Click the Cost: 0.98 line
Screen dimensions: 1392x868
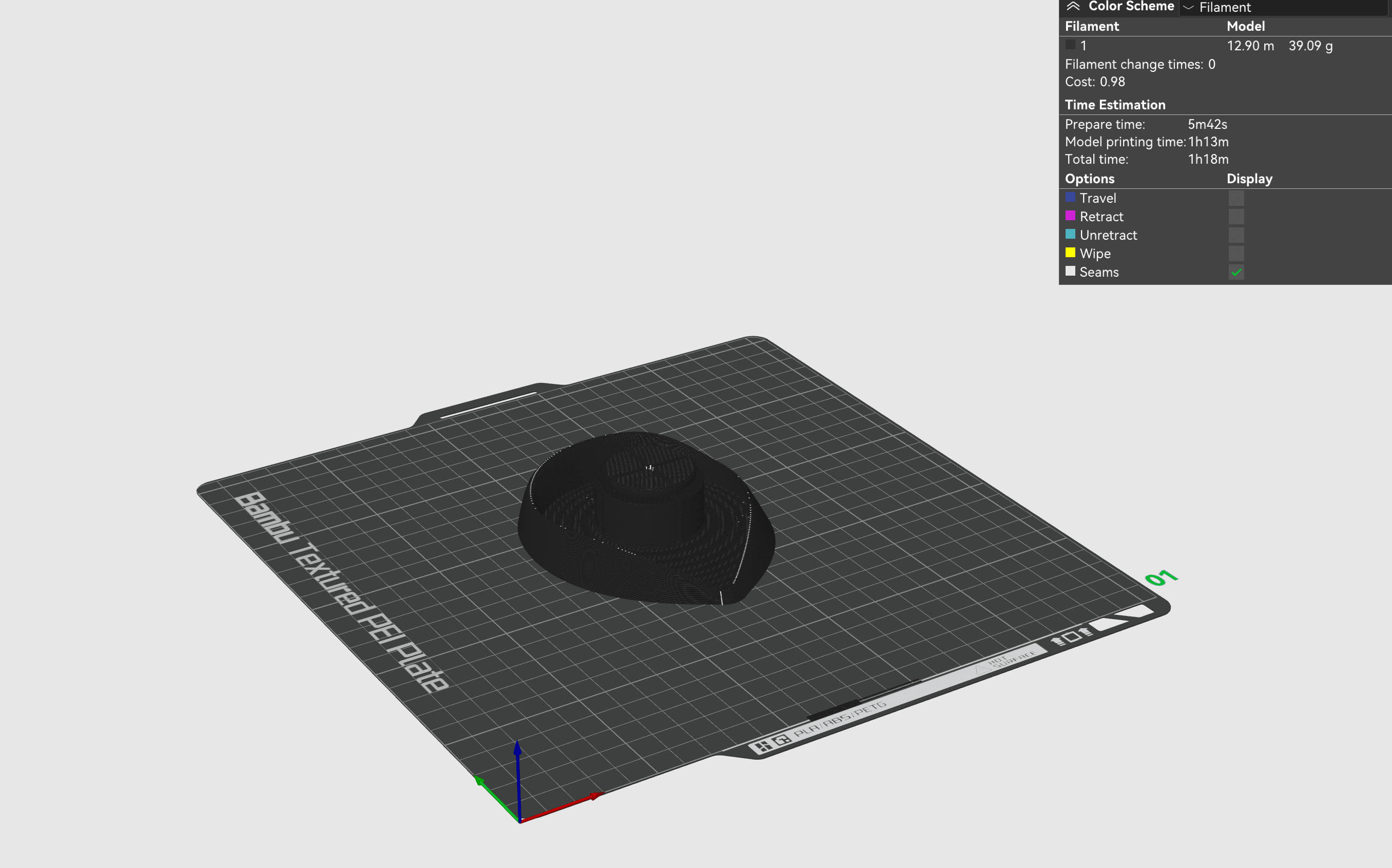[x=1095, y=82]
